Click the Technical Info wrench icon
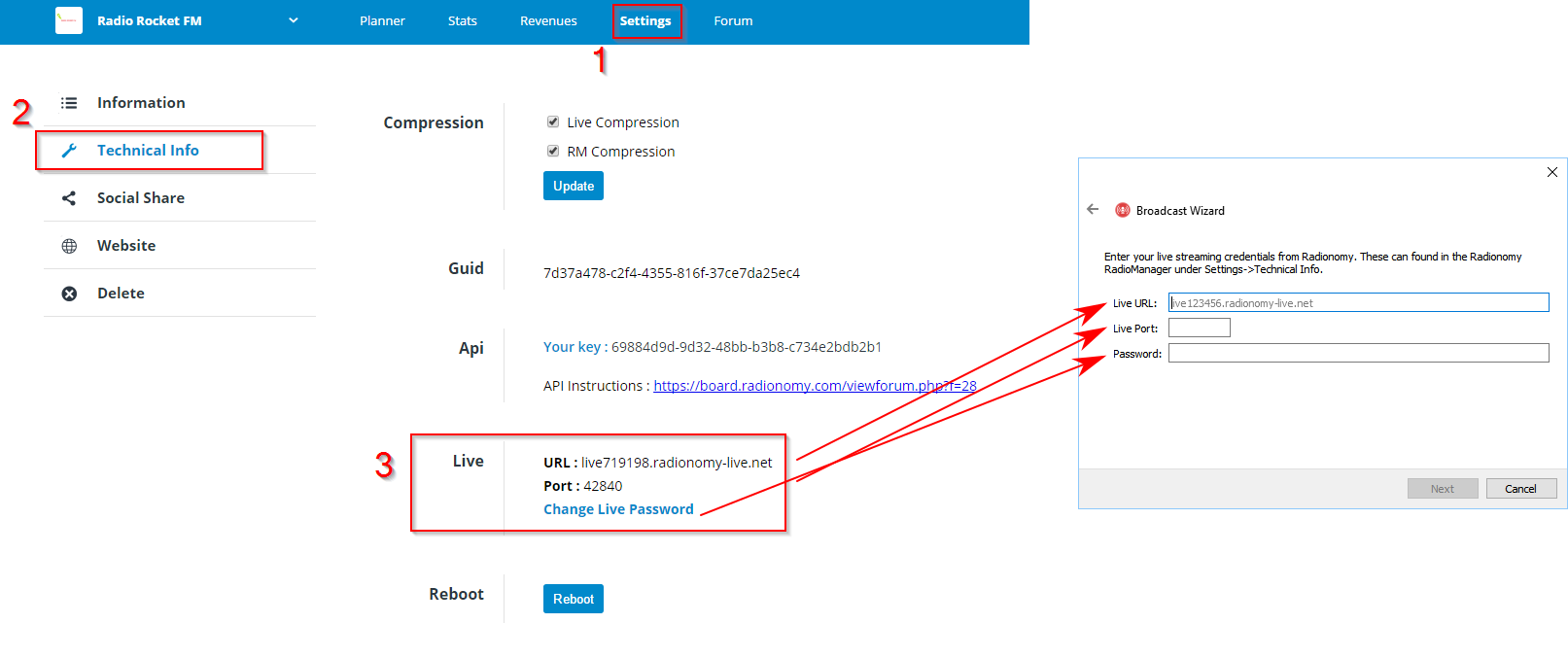 69,151
